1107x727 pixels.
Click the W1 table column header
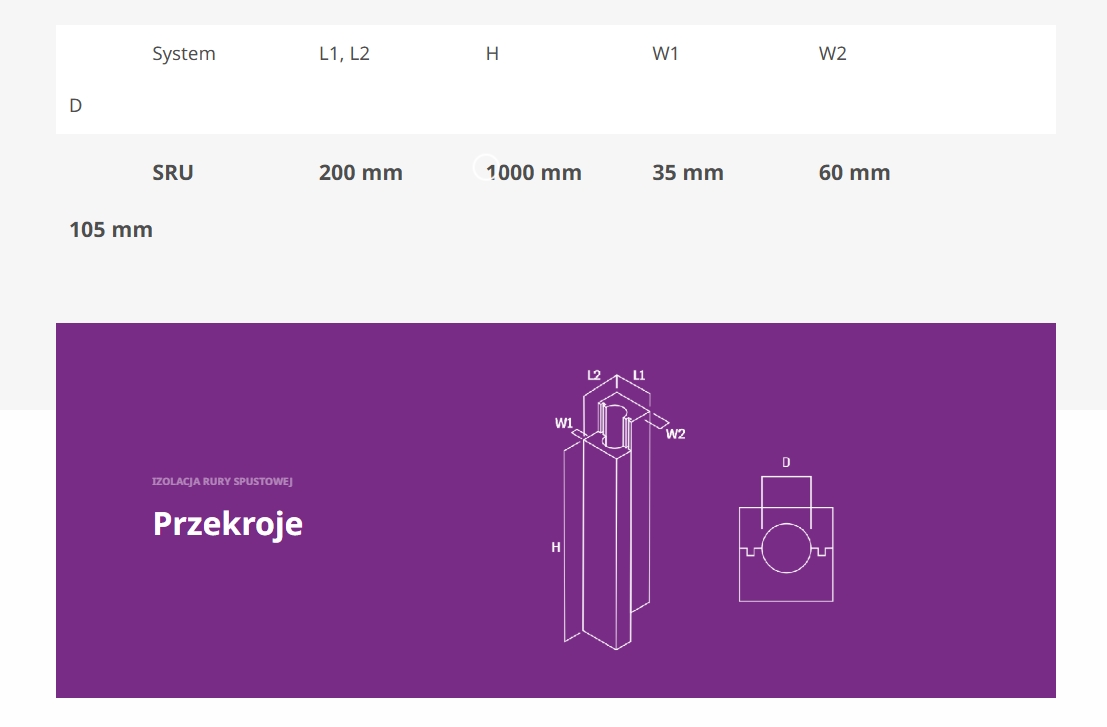coord(665,54)
